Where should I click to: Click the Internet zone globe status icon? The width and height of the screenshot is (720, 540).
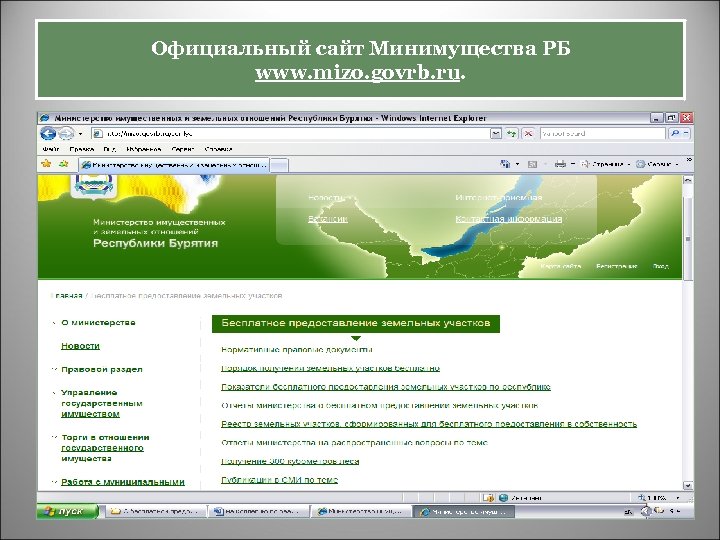(504, 498)
